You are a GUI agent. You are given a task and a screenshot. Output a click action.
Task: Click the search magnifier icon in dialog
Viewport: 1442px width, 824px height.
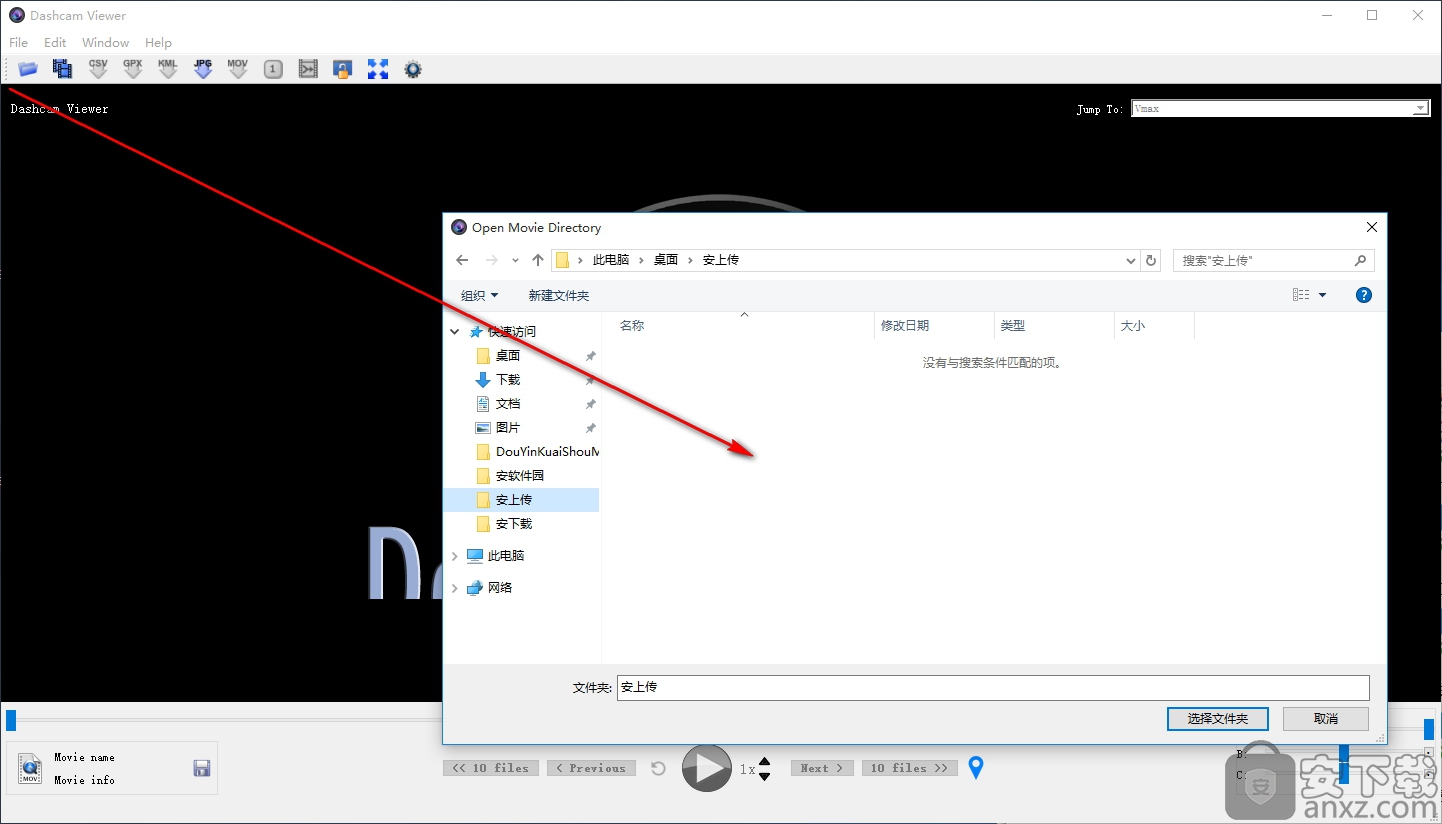point(1360,260)
